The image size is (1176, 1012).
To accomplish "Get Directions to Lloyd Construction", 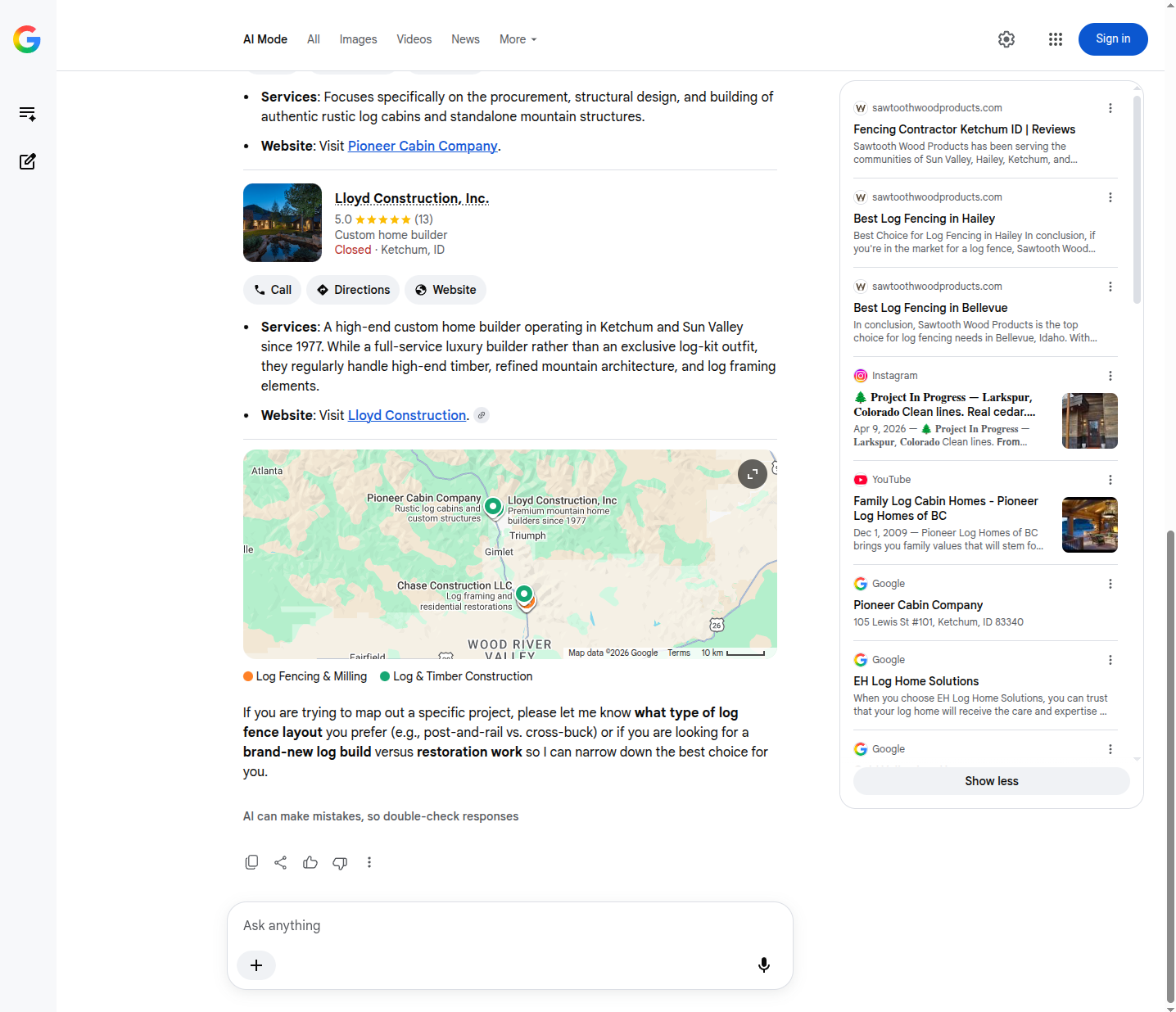I will [x=353, y=290].
